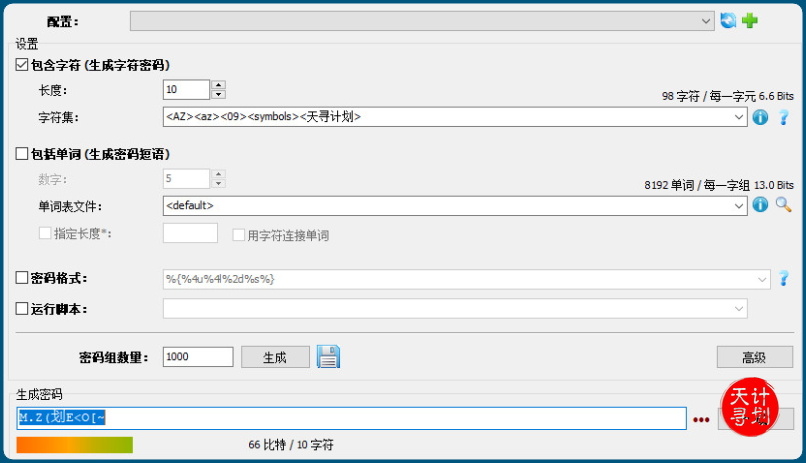Click the info icon beside 字符集 dropdown
Image resolution: width=806 pixels, height=463 pixels.
coord(760,117)
